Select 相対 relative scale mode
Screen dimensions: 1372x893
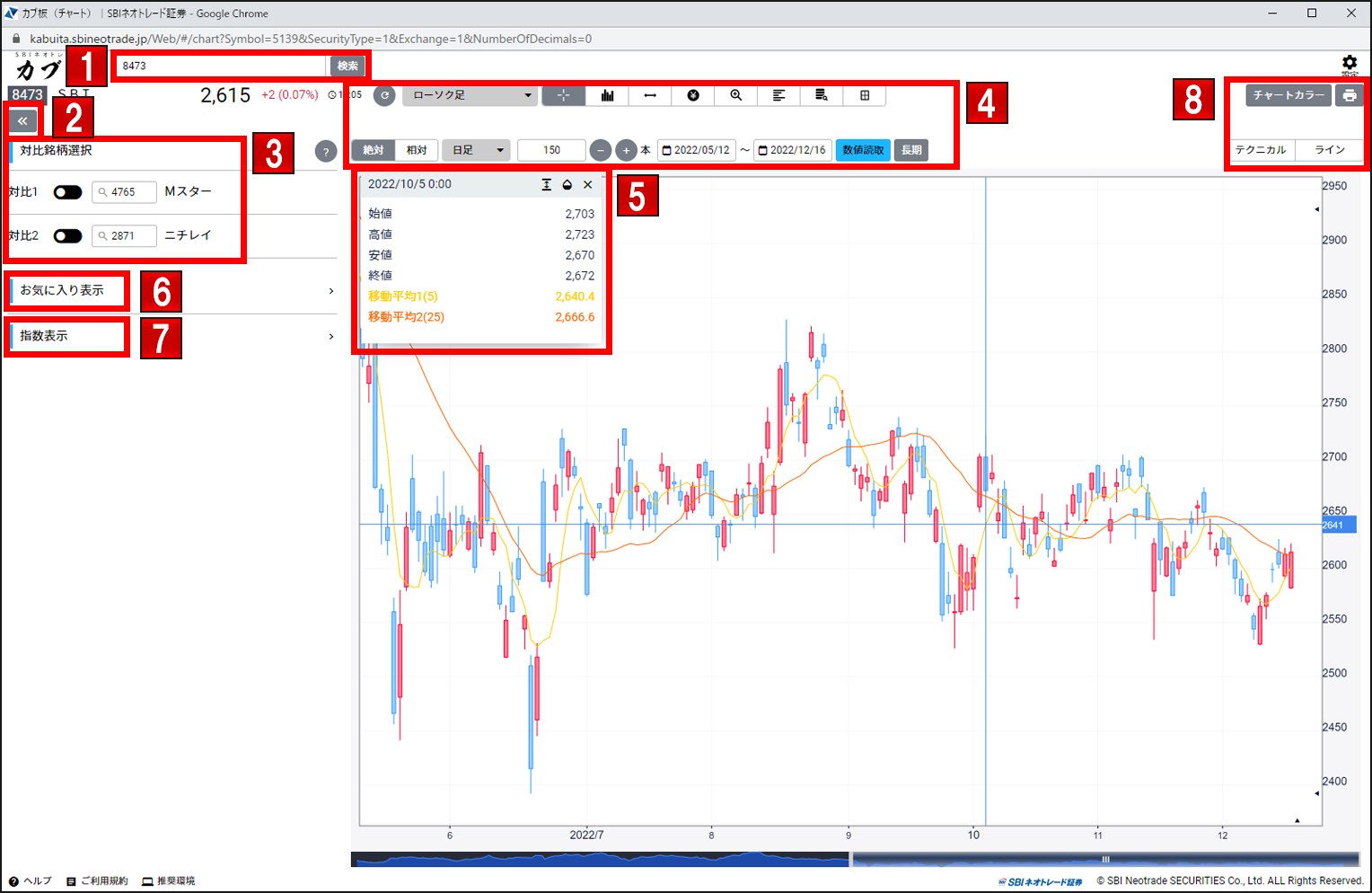pos(417,150)
